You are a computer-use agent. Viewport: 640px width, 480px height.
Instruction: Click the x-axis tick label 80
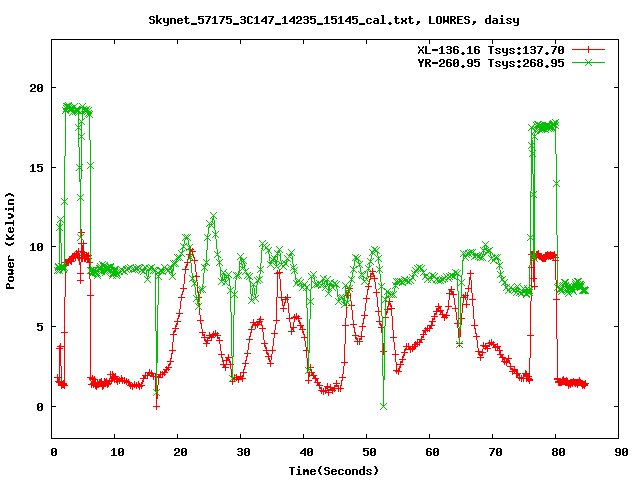[x=558, y=452]
